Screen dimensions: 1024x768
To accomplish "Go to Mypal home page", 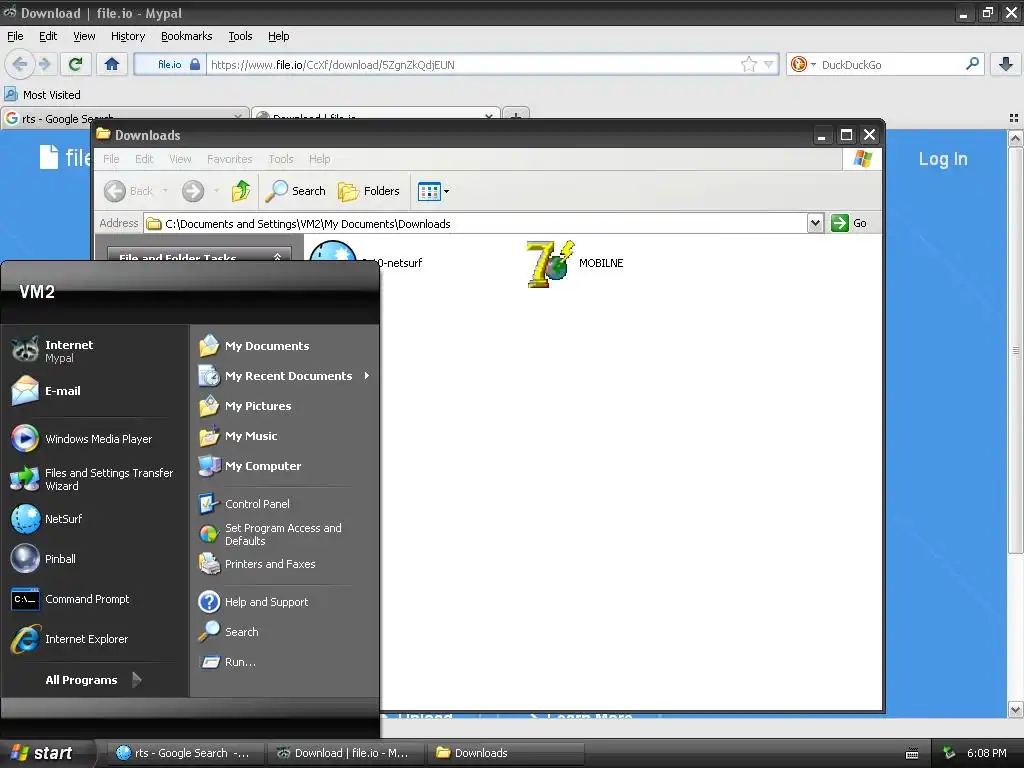I will 112,64.
